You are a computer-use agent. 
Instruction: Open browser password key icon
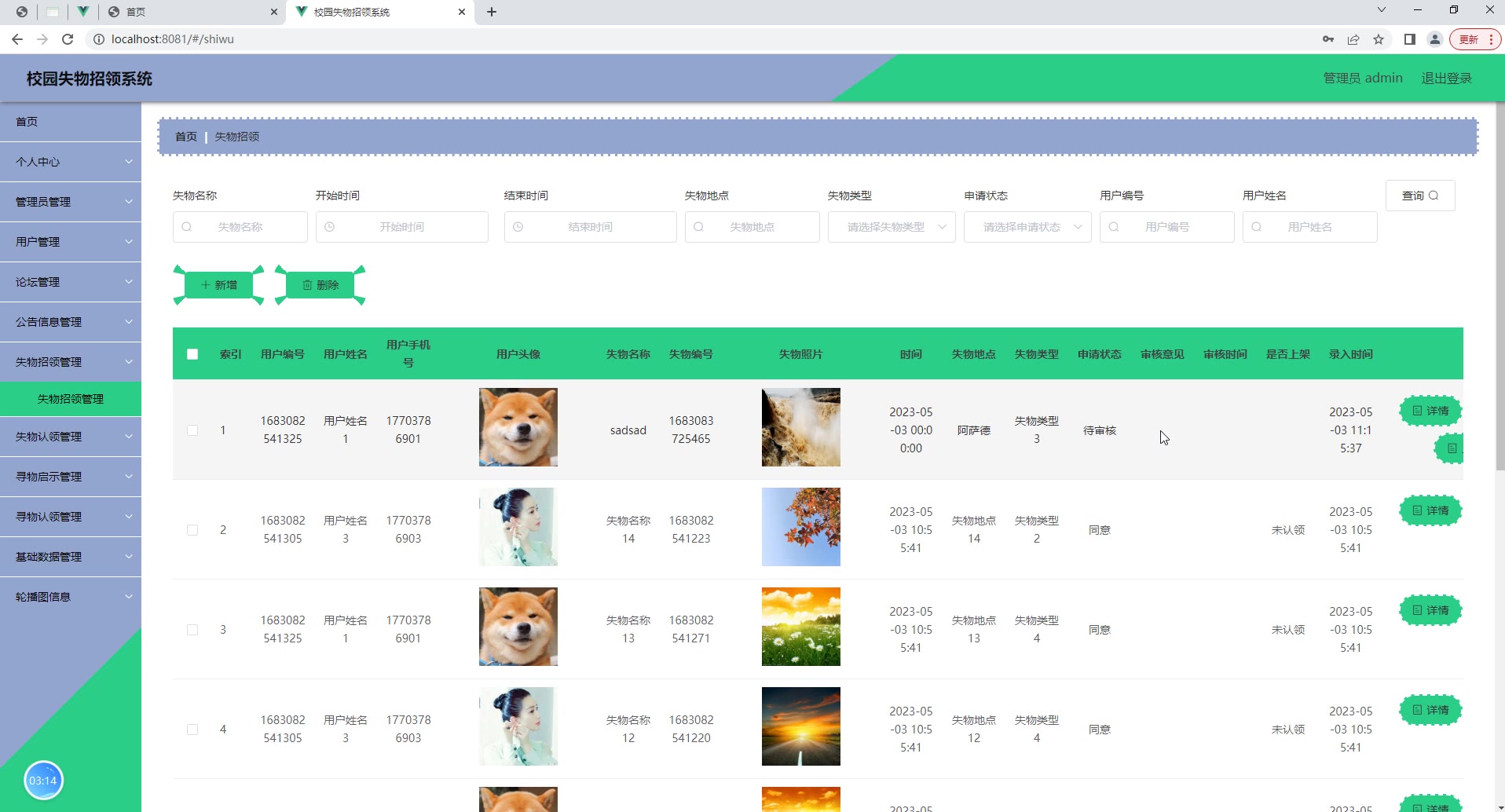pyautogui.click(x=1328, y=39)
